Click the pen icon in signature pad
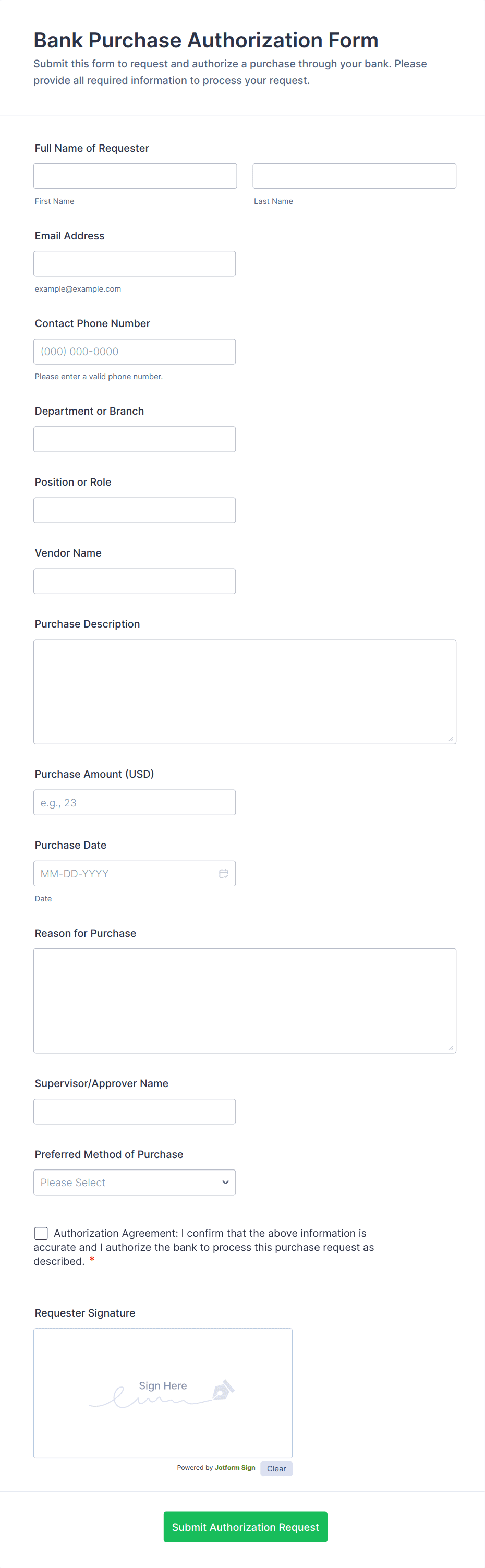 pos(223,1390)
